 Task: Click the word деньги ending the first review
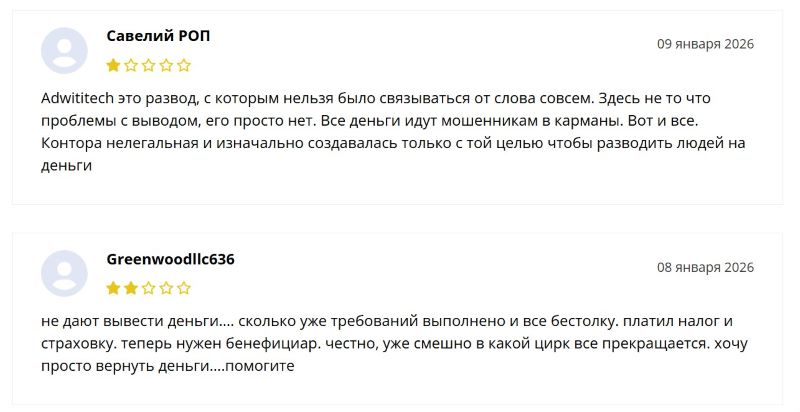coord(66,166)
